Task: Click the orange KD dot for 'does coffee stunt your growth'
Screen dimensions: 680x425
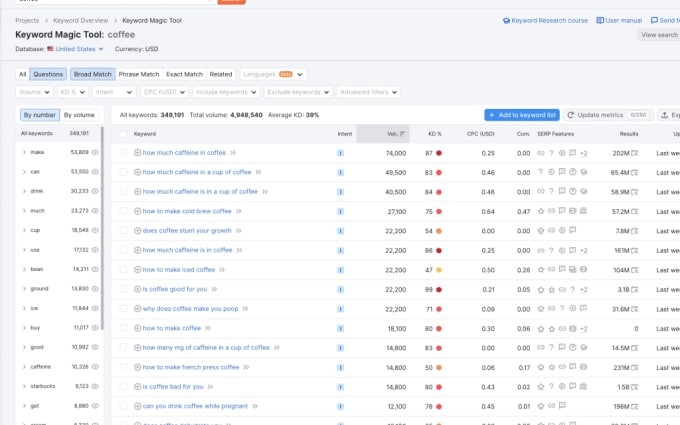Action: (x=439, y=231)
